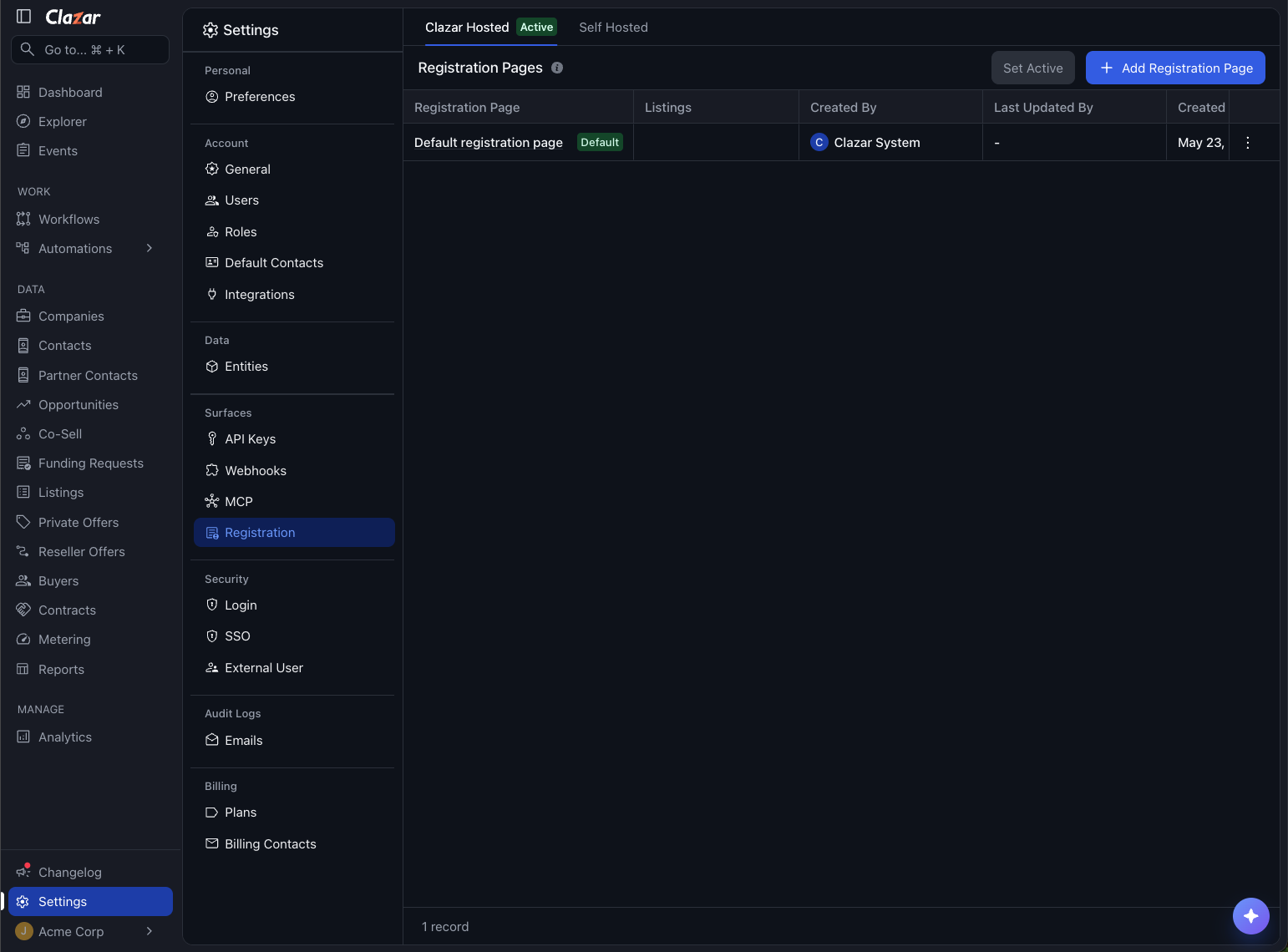
Task: Open the Listings data page
Action: tap(90, 493)
